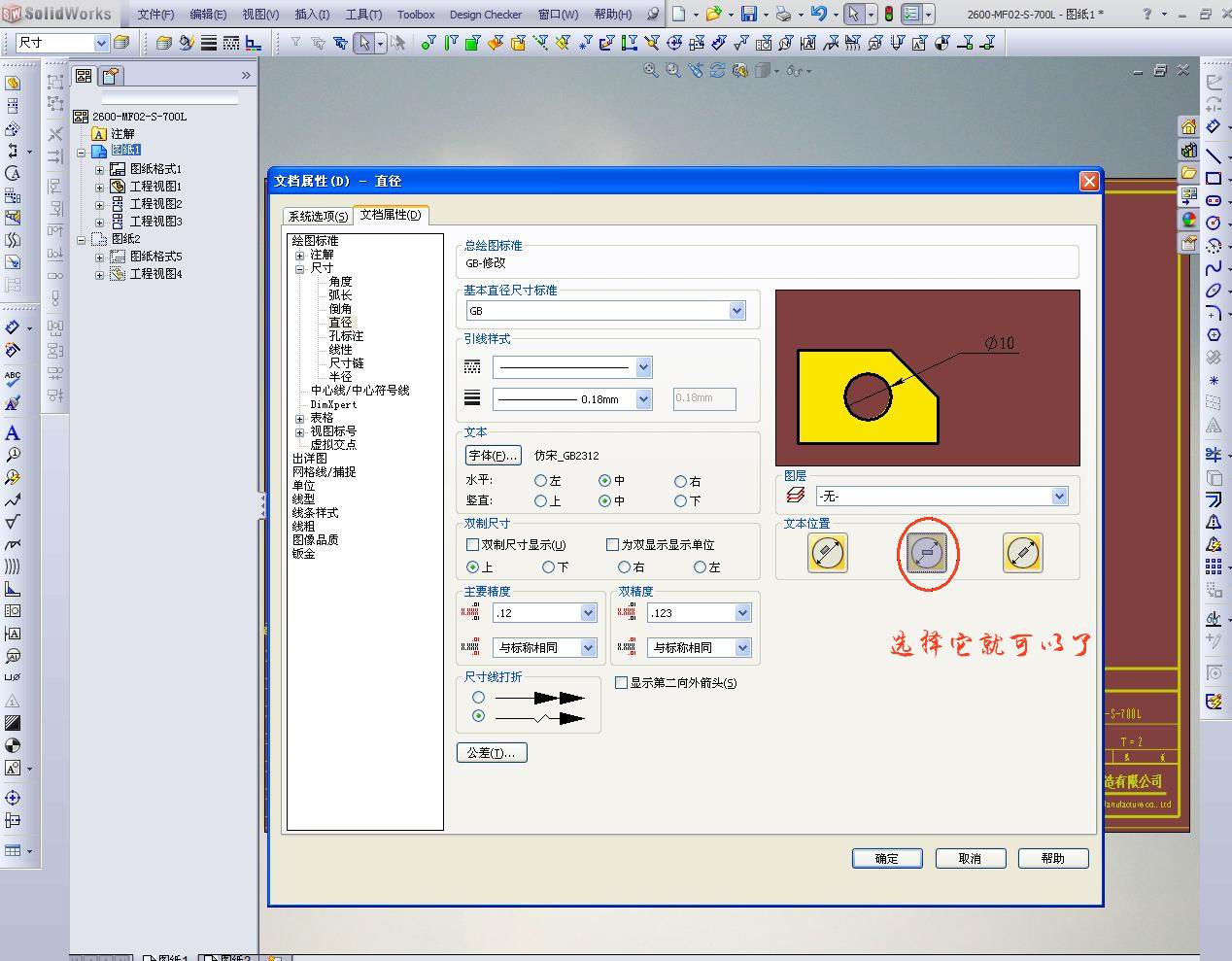Click the 公差(T)... button
This screenshot has height=961, width=1232.
[492, 753]
